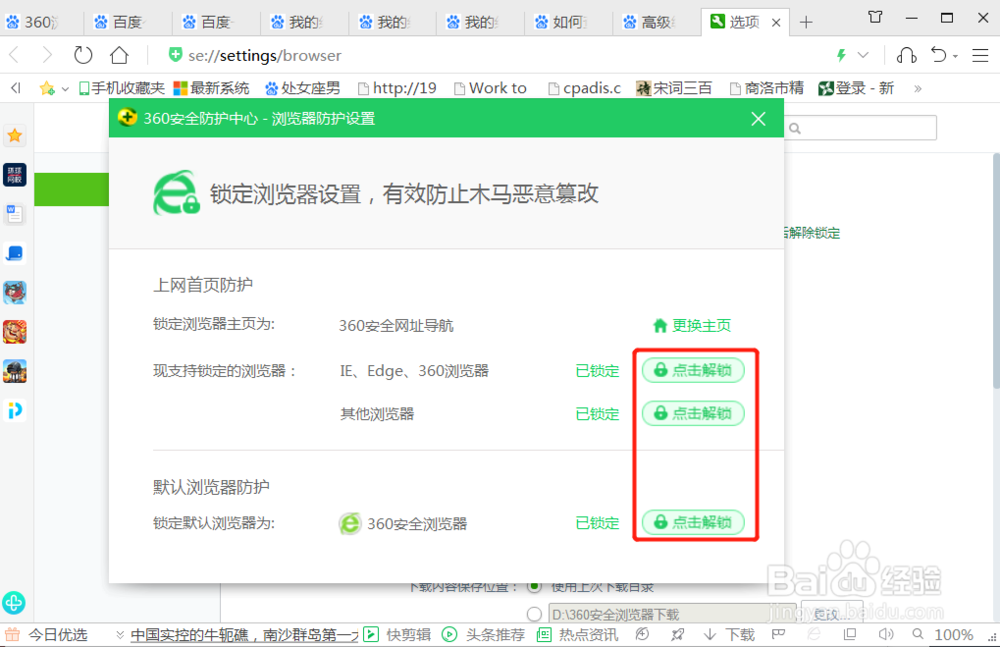Image resolution: width=1000 pixels, height=647 pixels.
Task: Reload the page with the refresh icon
Action: 83,56
